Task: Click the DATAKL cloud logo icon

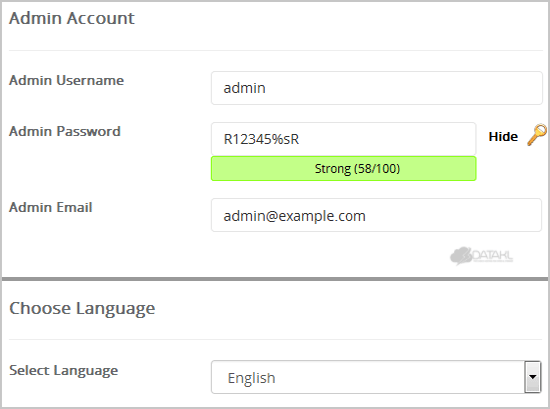Action: (x=461, y=256)
